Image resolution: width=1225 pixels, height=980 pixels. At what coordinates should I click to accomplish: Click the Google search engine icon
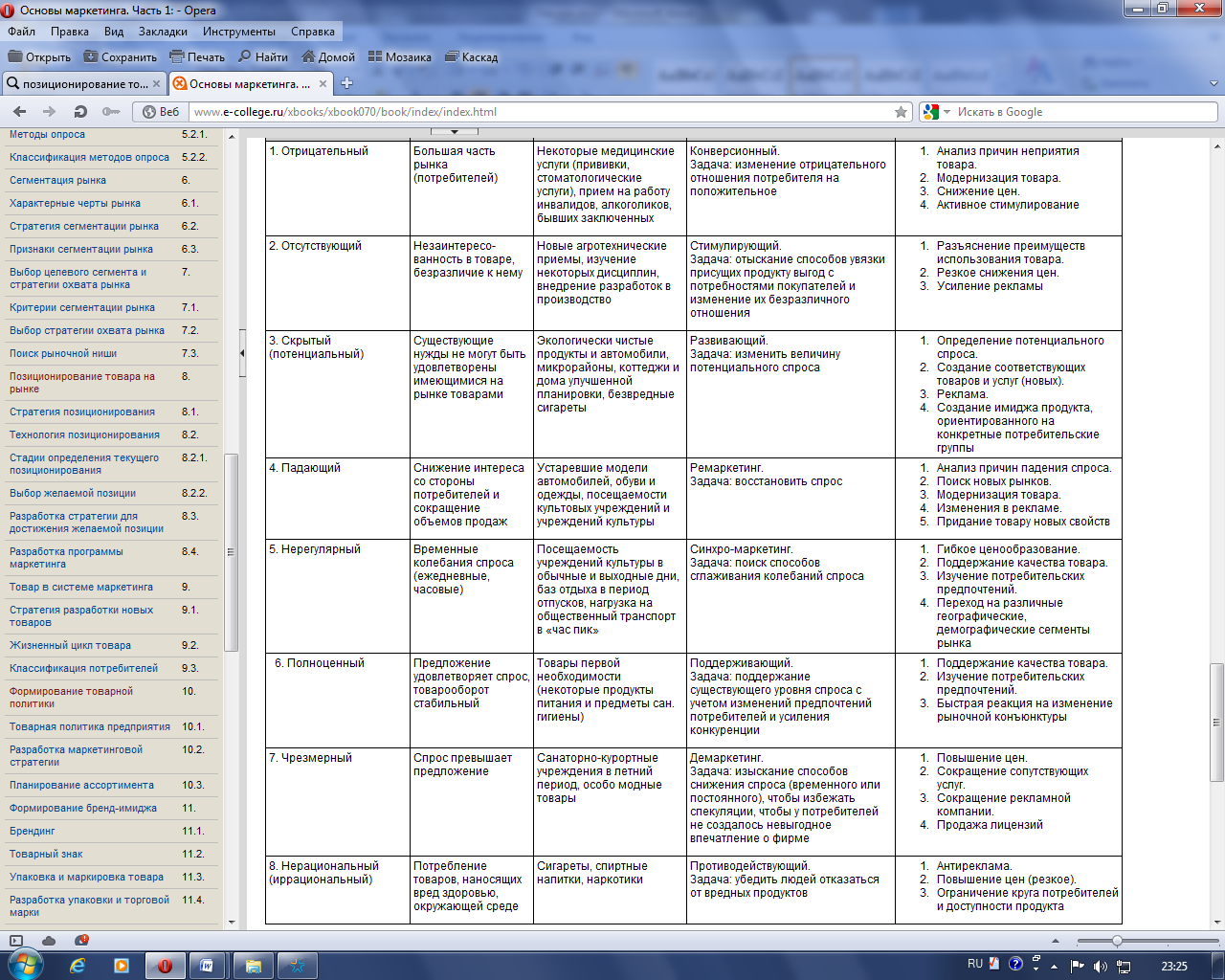(x=930, y=112)
